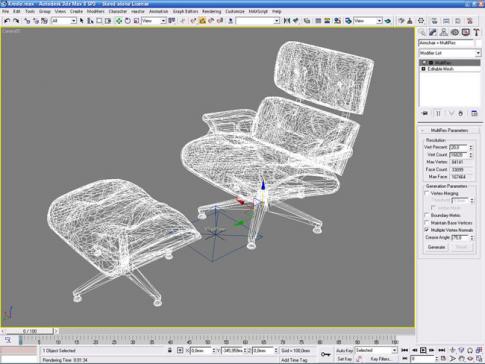Toggle the highlighted Angle Snap button
This screenshot has height=364, width=485.
(202, 21)
